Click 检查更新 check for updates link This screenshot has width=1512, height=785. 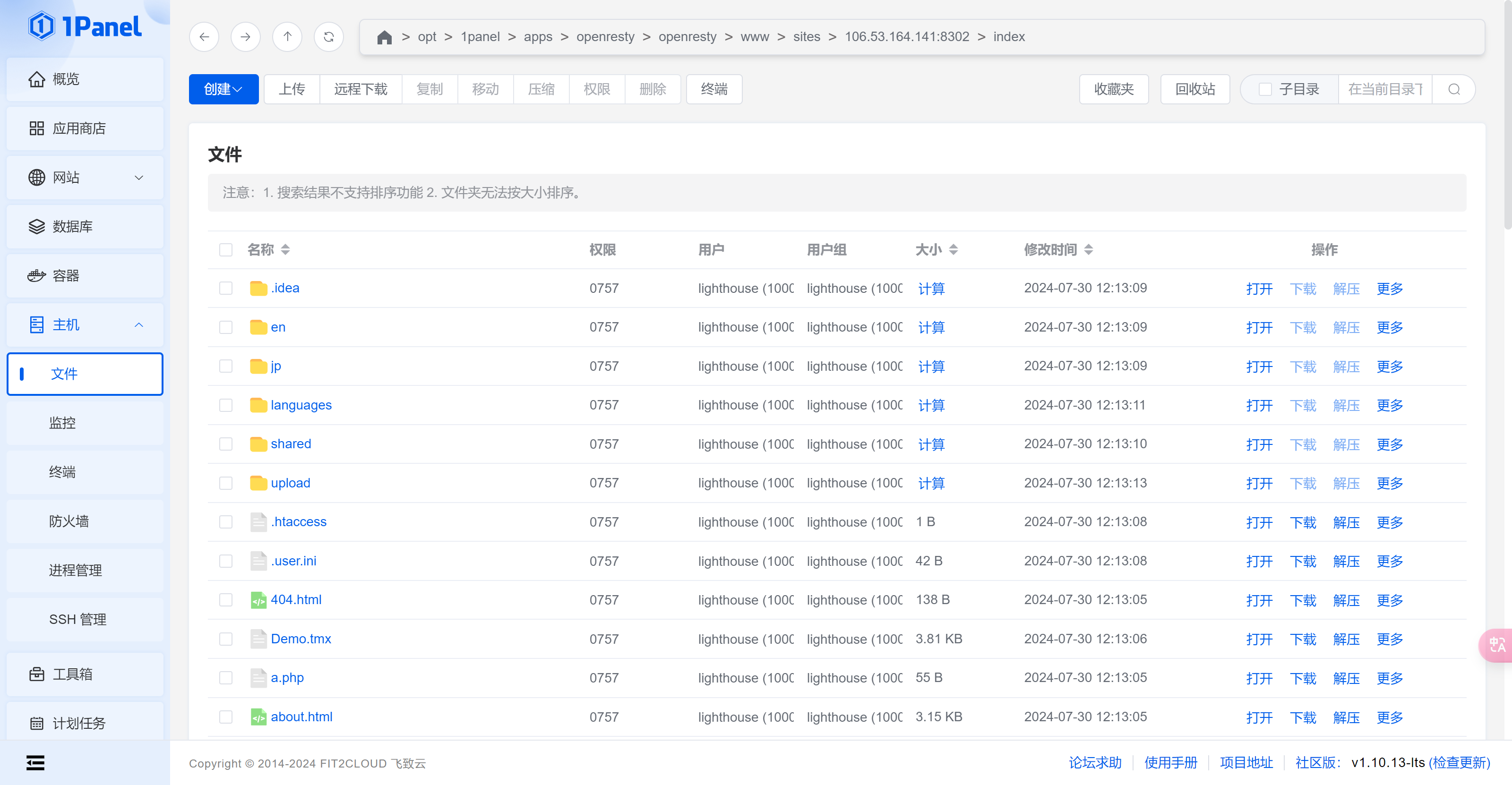(1459, 763)
